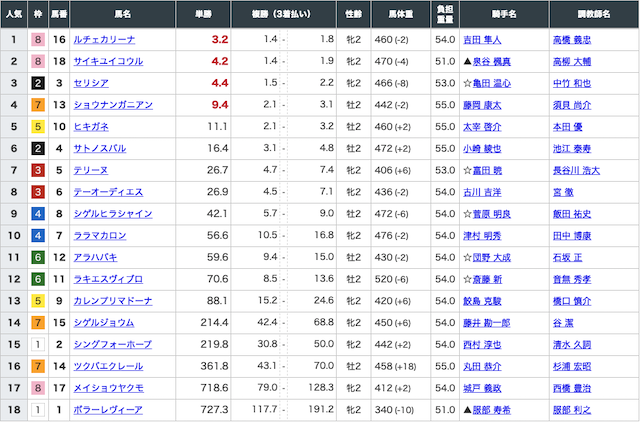Open horse link テーオーディエス
640x422 pixels.
[x=108, y=192]
